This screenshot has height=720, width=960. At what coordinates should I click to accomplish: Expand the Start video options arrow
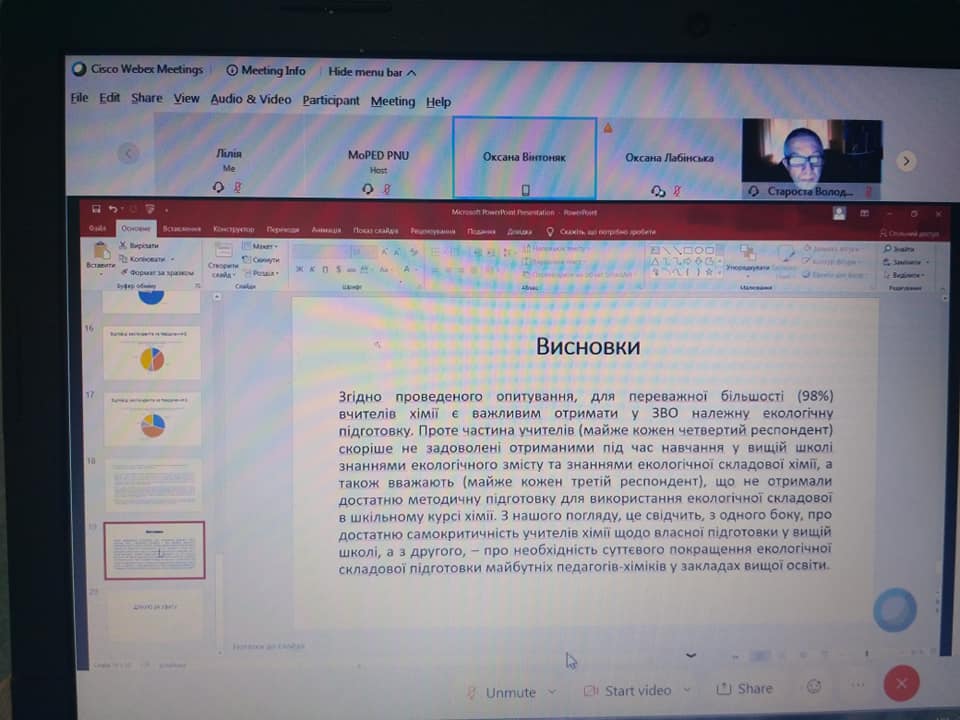(687, 690)
